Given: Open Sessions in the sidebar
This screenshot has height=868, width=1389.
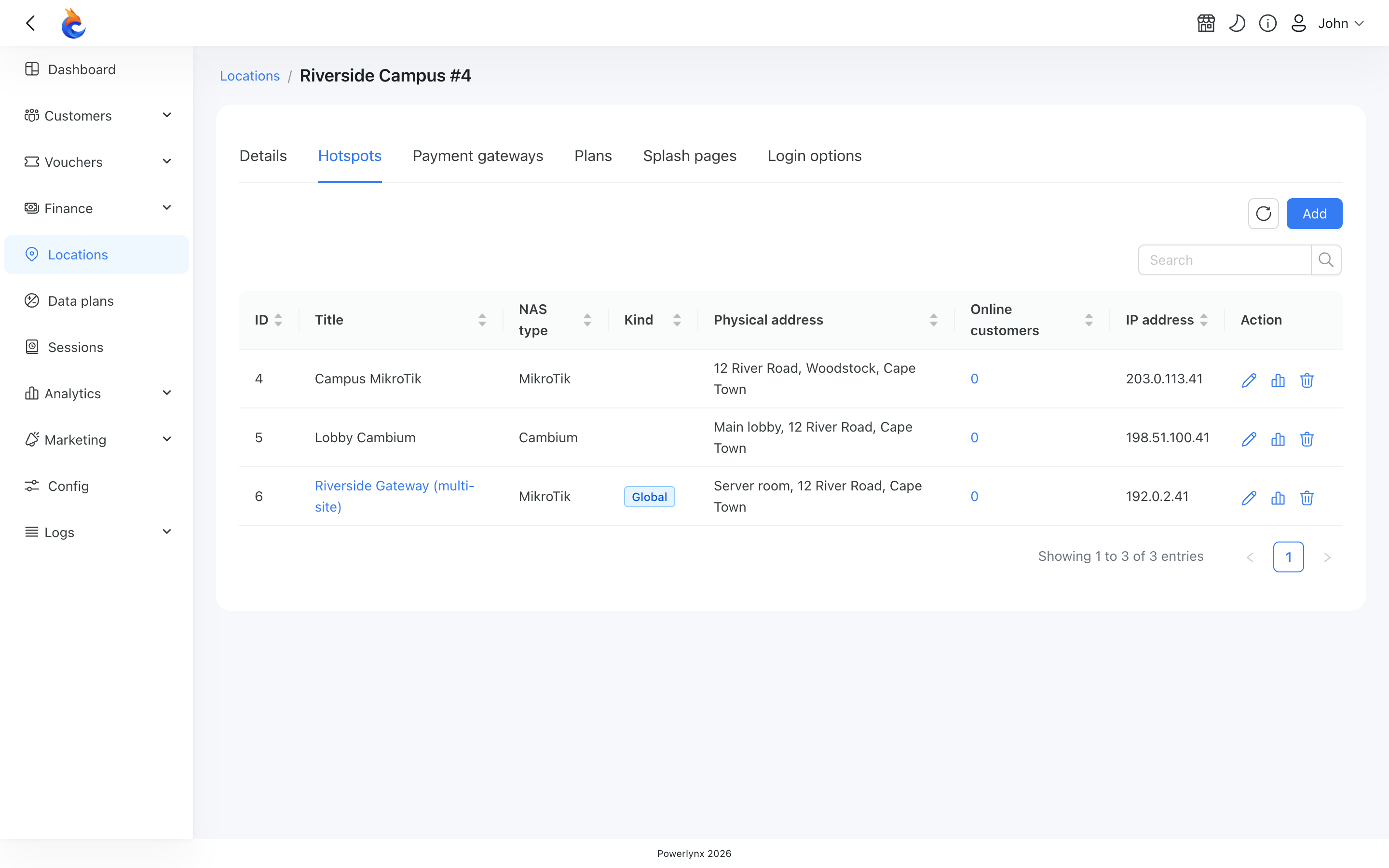Looking at the screenshot, I should point(96,347).
